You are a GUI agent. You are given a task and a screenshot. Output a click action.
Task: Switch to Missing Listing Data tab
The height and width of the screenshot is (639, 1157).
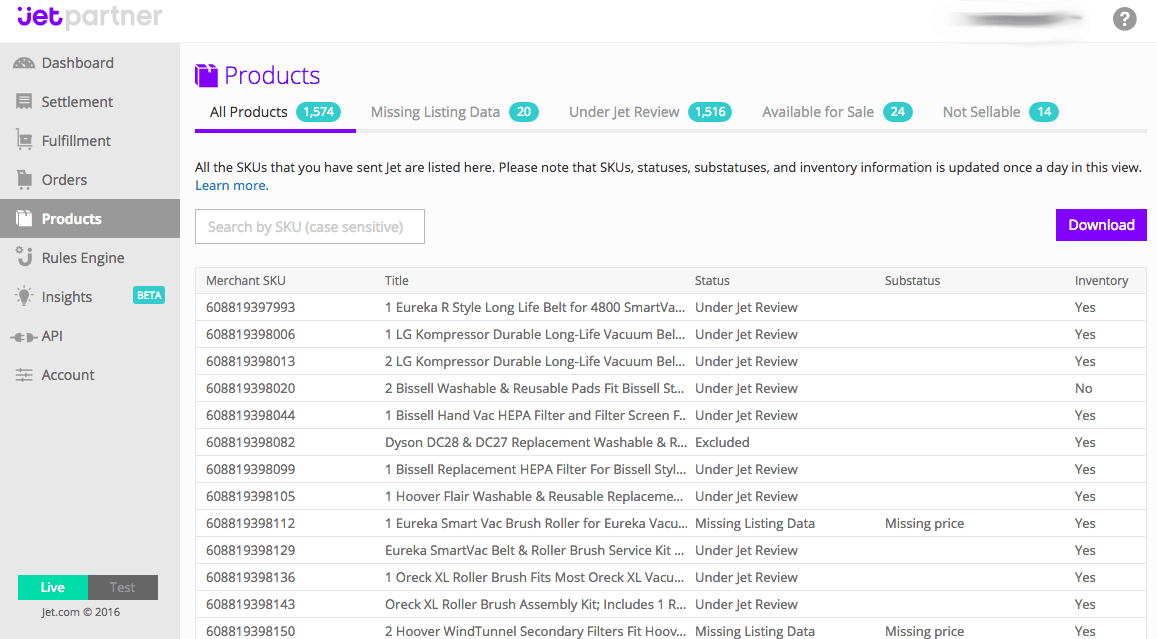click(x=455, y=112)
